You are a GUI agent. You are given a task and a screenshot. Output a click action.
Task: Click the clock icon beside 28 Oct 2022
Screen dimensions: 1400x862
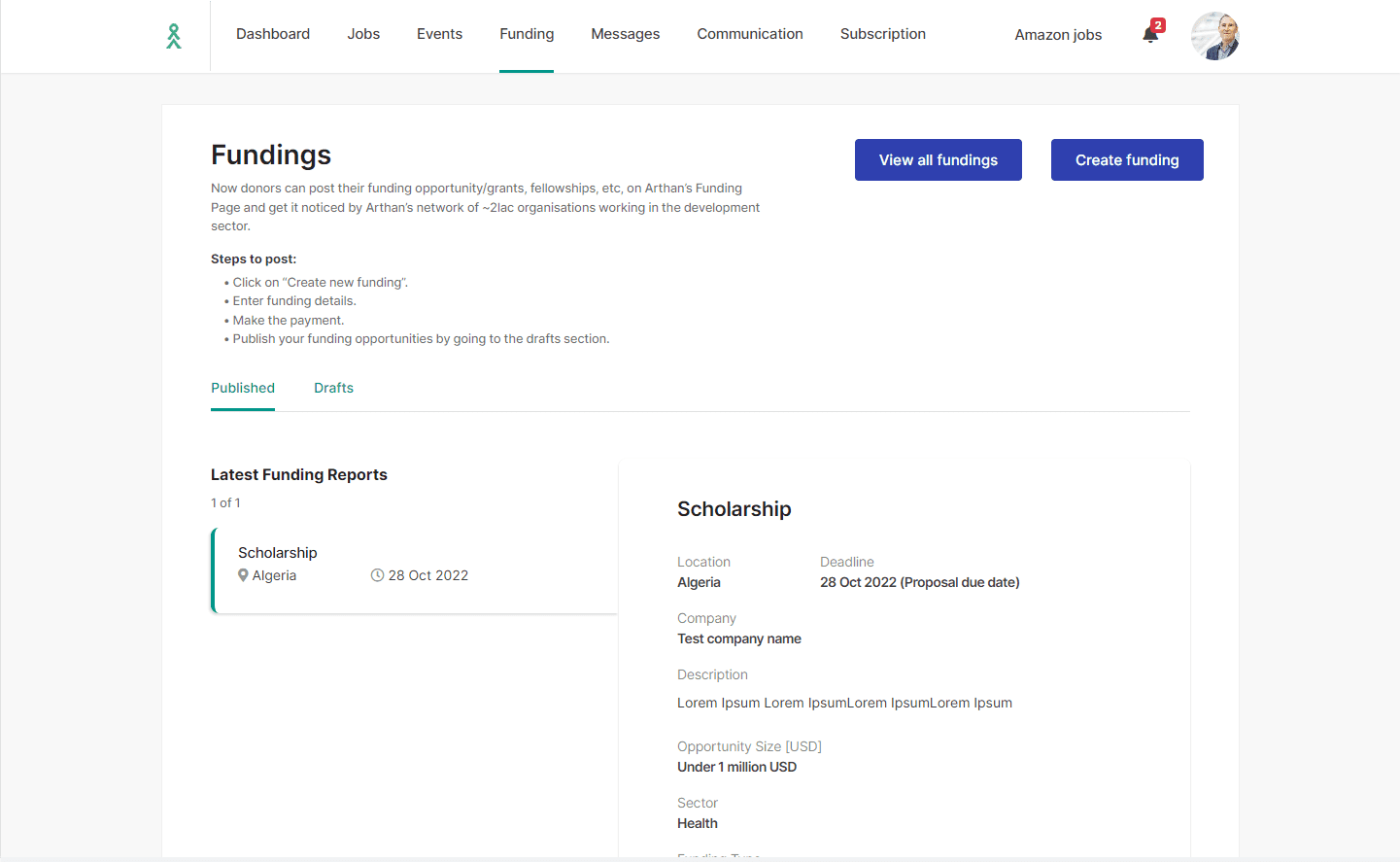click(377, 575)
